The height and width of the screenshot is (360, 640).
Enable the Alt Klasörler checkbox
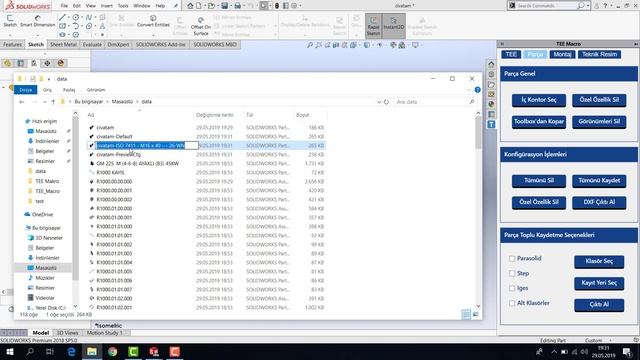(512, 303)
